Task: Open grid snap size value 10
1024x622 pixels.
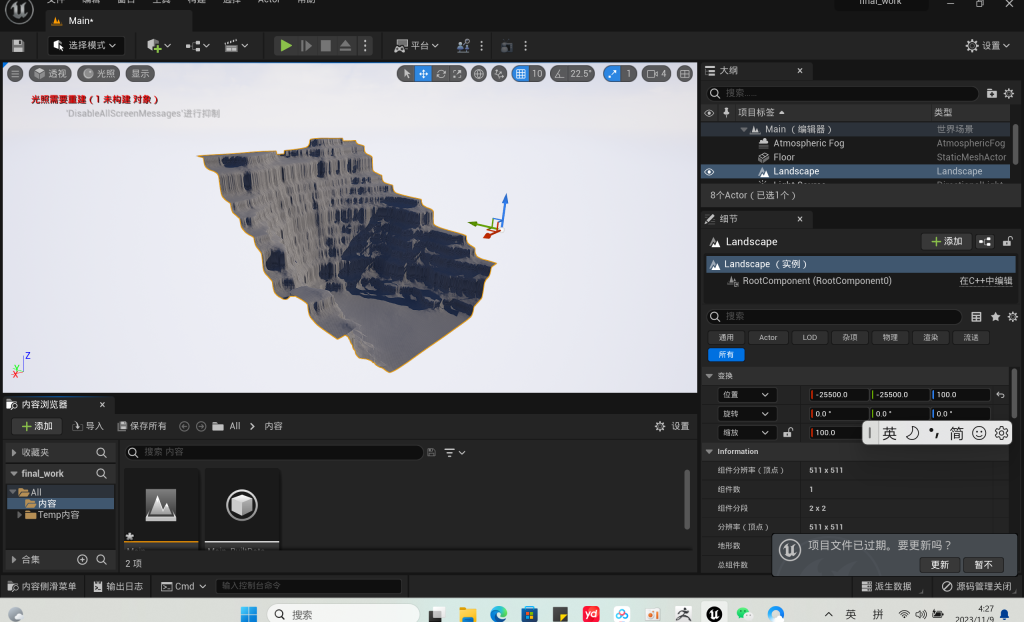Action: 537,74
